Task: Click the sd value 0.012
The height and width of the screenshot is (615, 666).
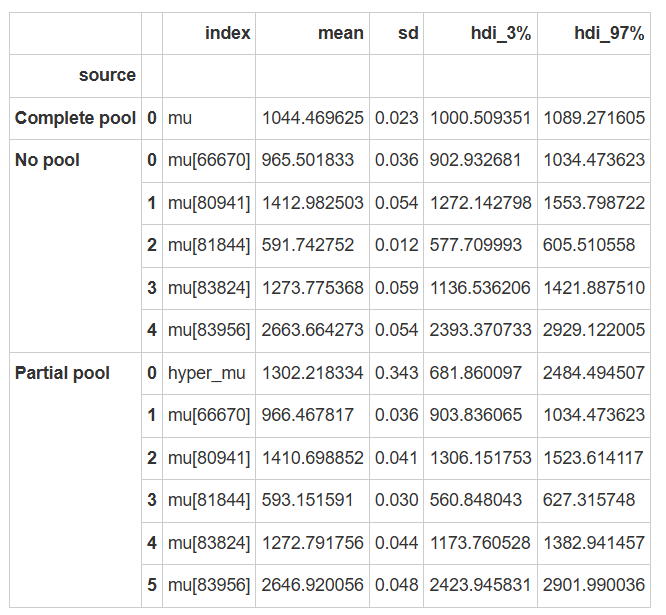Action: coord(397,245)
